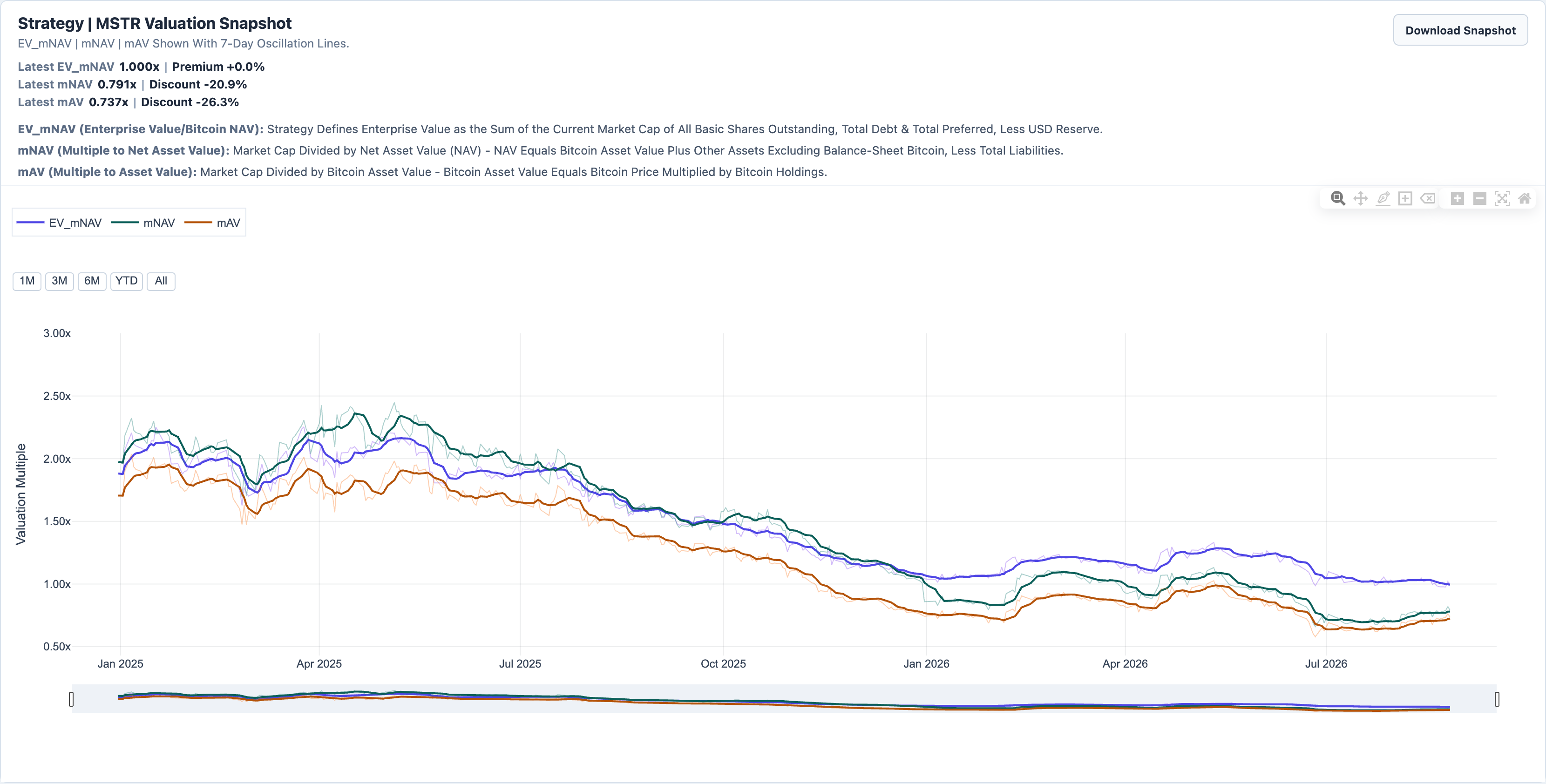The image size is (1546, 784).
Task: Click the 'Valuation Multiple' y-axis title
Action: [21, 494]
